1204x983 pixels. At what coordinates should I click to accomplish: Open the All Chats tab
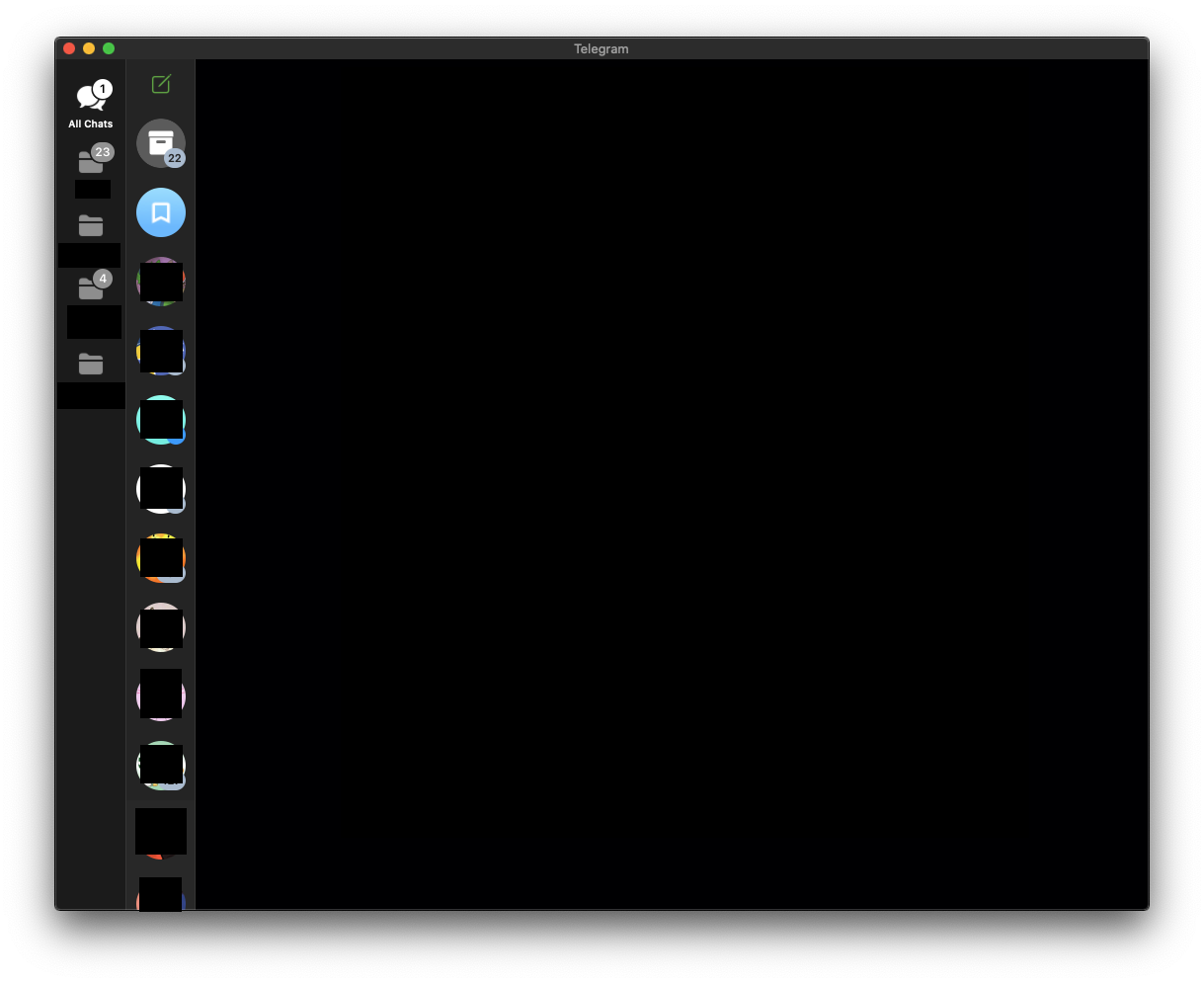click(x=91, y=105)
